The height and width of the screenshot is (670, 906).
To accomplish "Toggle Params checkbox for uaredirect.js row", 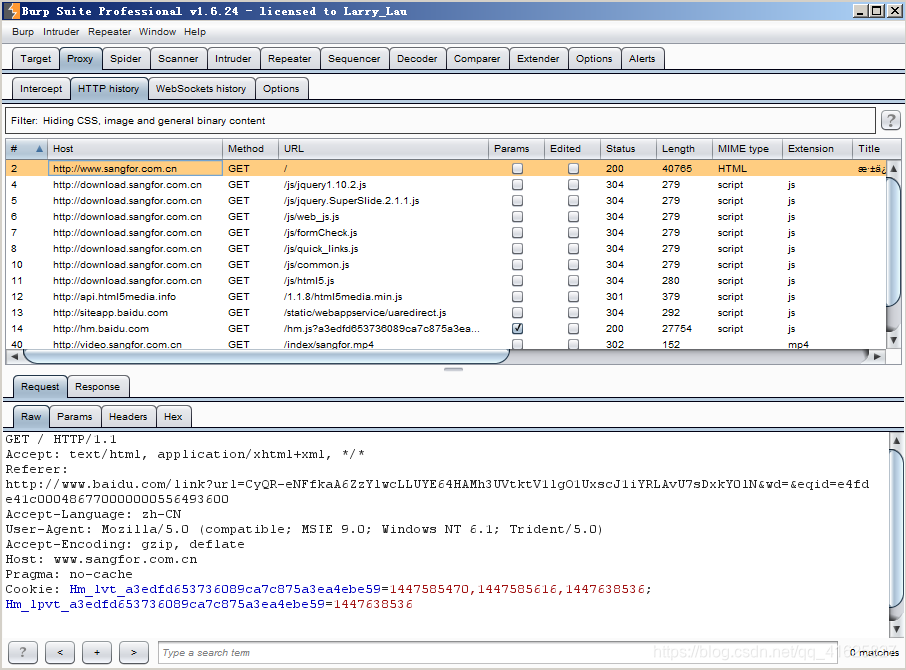I will pos(517,312).
